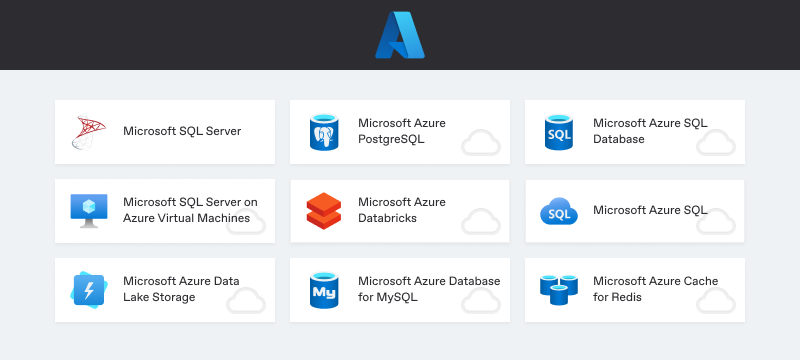This screenshot has height=360, width=800.
Task: Click the Azure Virtual Machines monitor icon
Action: 89,211
